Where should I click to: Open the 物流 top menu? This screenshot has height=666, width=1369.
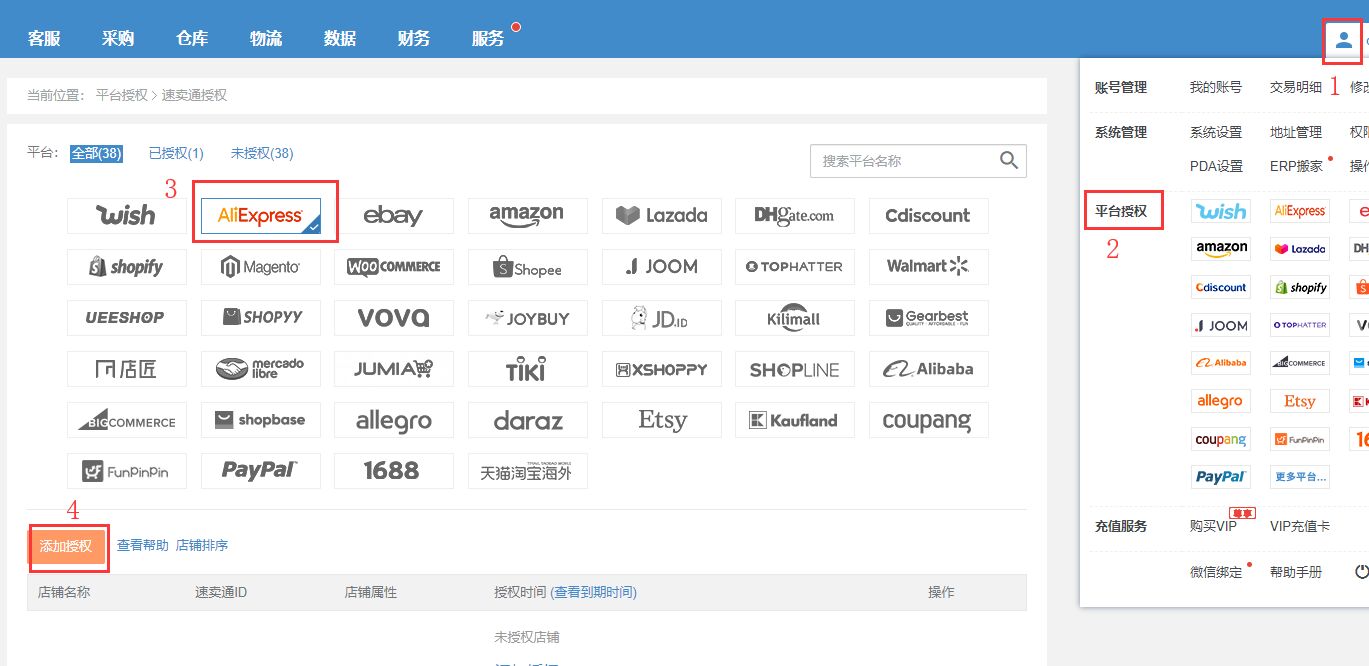(x=266, y=38)
